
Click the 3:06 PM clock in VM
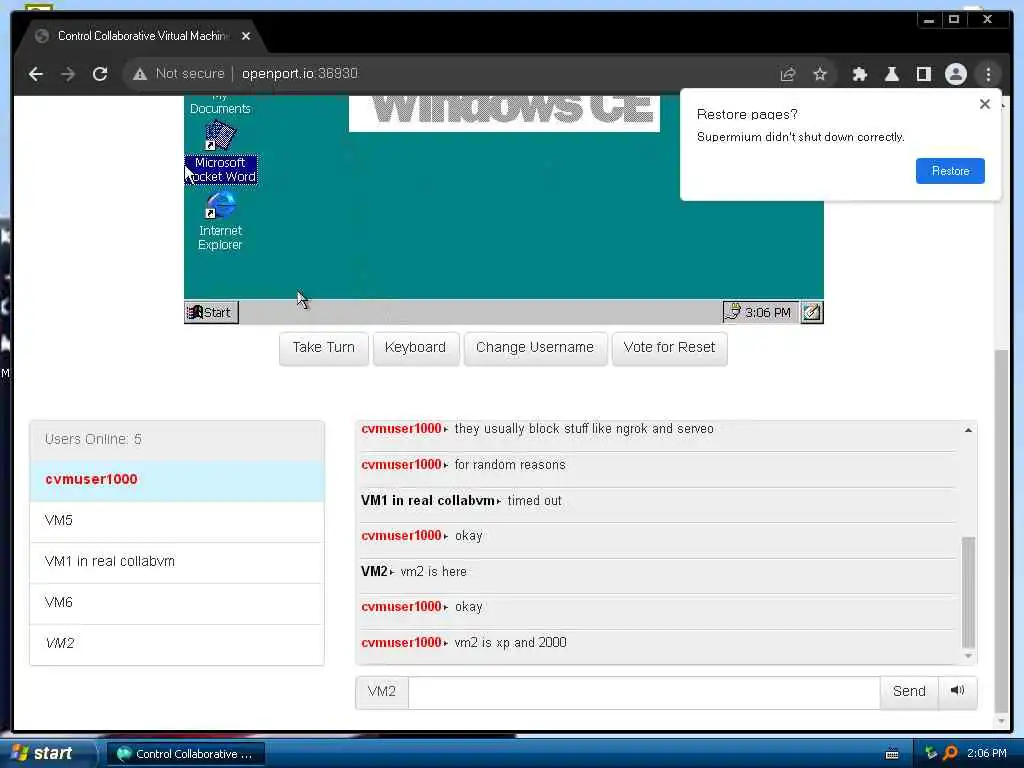tap(767, 312)
